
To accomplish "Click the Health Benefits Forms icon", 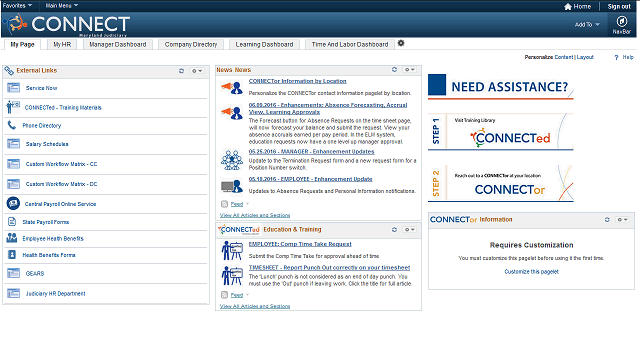I will 12,255.
